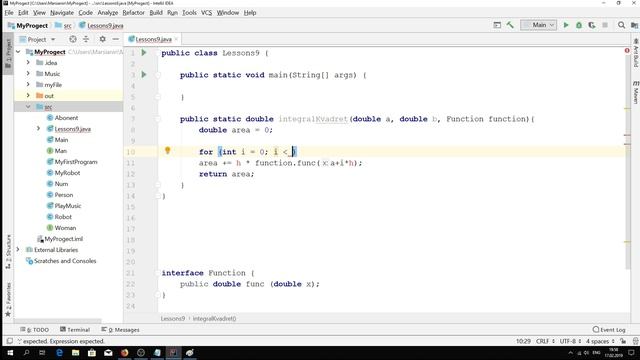Open the Edge browser in taskbar
Image resolution: width=640 pixels, height=360 pixels.
pos(59,353)
